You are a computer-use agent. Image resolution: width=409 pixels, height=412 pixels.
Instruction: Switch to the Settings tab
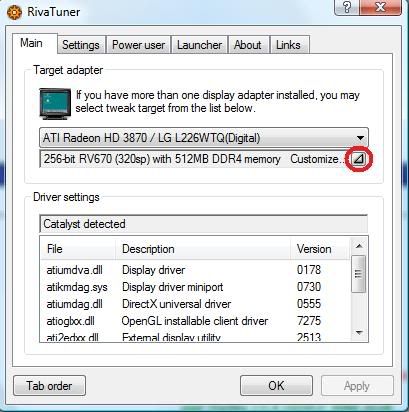[x=81, y=45]
